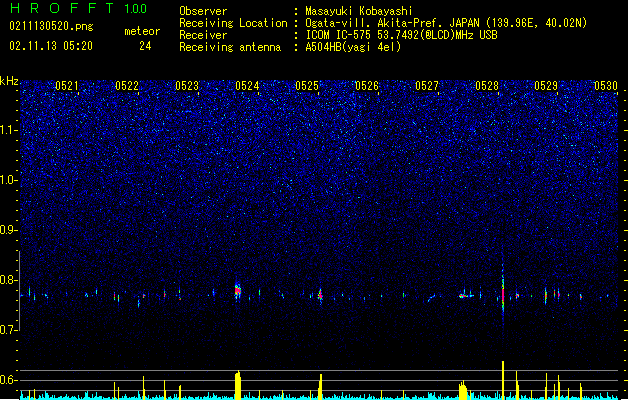Click the 0.7 kHz frequency label

[x=8, y=330]
